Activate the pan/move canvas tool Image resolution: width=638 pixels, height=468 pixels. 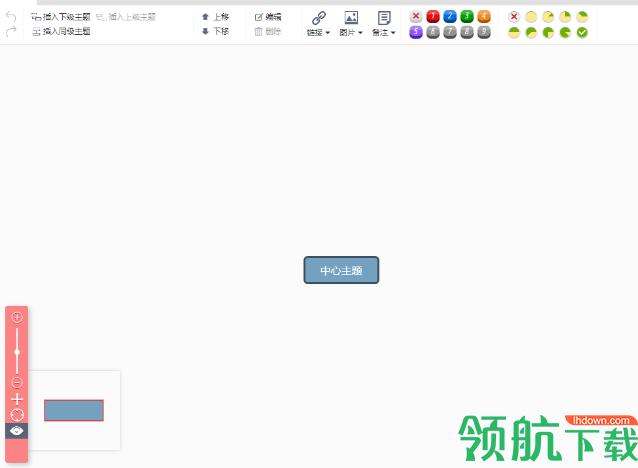[17, 399]
